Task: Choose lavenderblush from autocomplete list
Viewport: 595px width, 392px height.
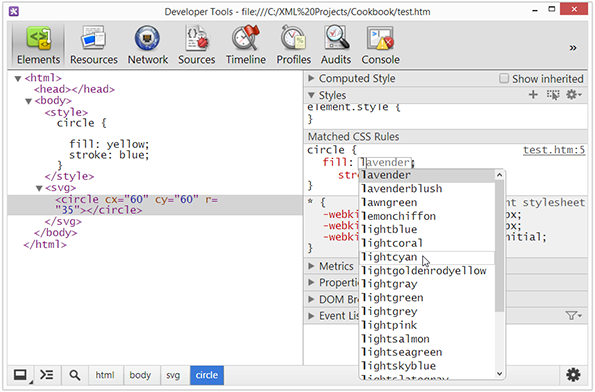Action: [x=427, y=189]
